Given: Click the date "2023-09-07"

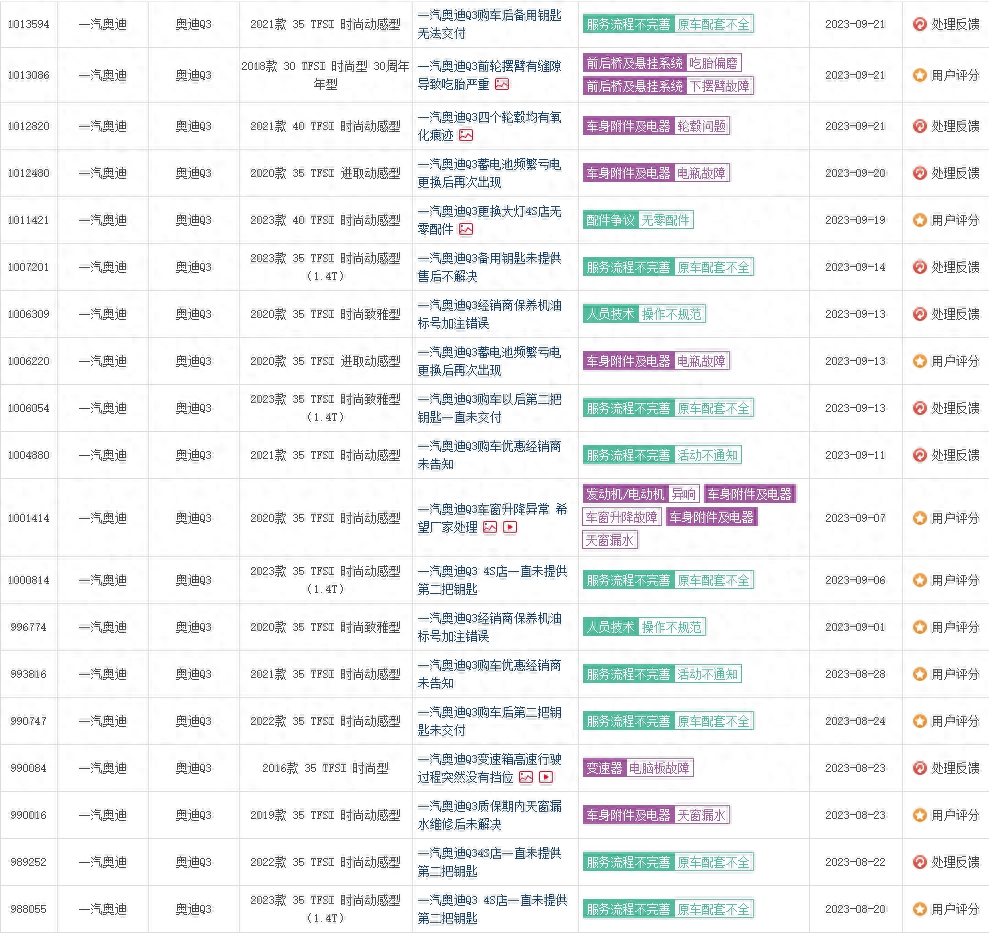Looking at the screenshot, I should (x=855, y=518).
